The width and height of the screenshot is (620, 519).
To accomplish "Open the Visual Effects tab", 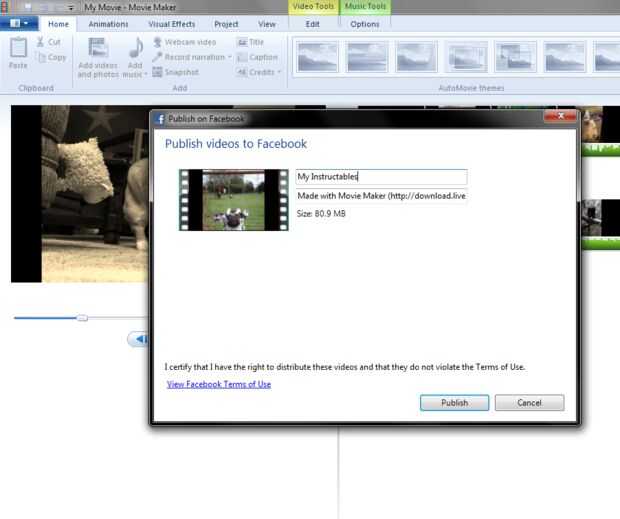I will 172,24.
